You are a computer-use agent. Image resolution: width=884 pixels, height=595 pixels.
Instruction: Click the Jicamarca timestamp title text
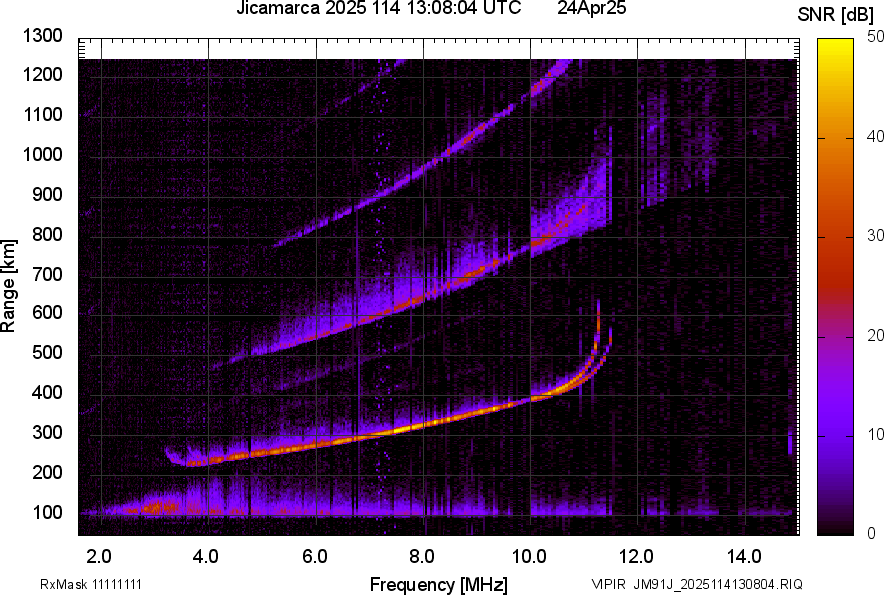[378, 9]
